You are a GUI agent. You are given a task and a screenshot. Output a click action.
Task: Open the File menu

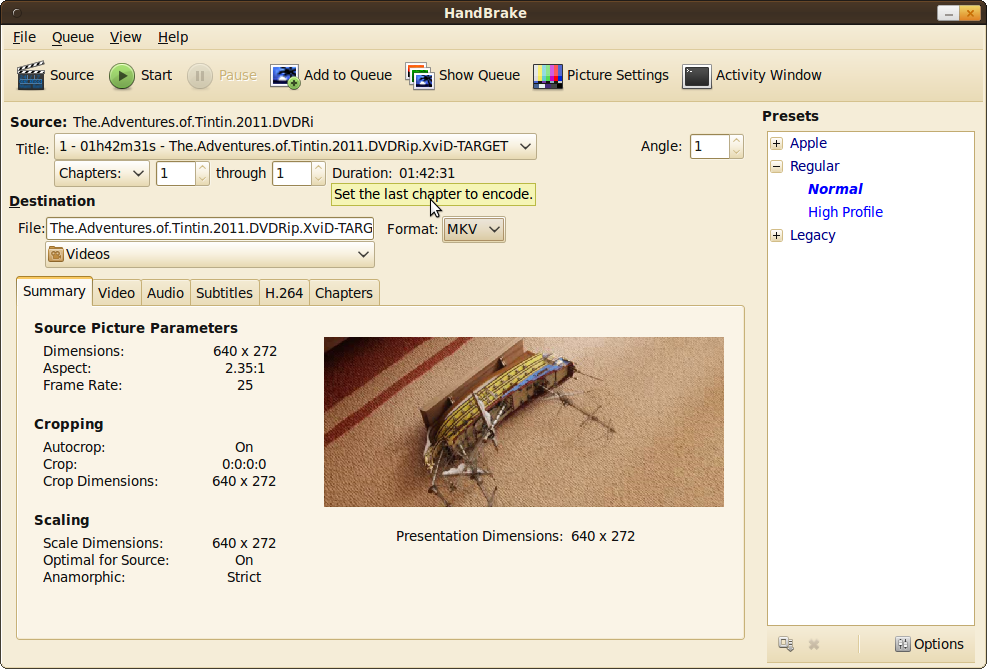click(25, 37)
